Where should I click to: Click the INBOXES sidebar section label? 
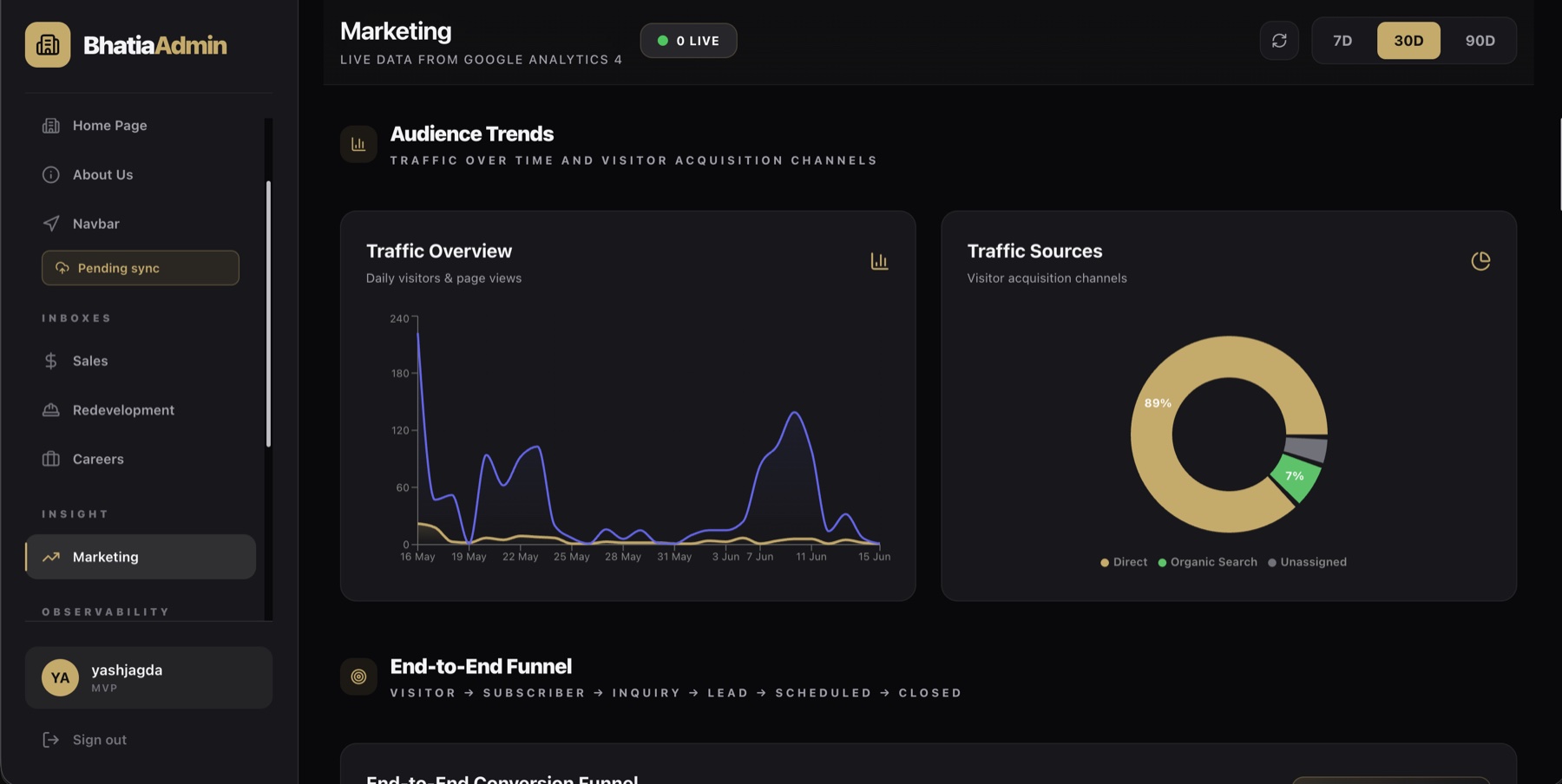point(76,318)
